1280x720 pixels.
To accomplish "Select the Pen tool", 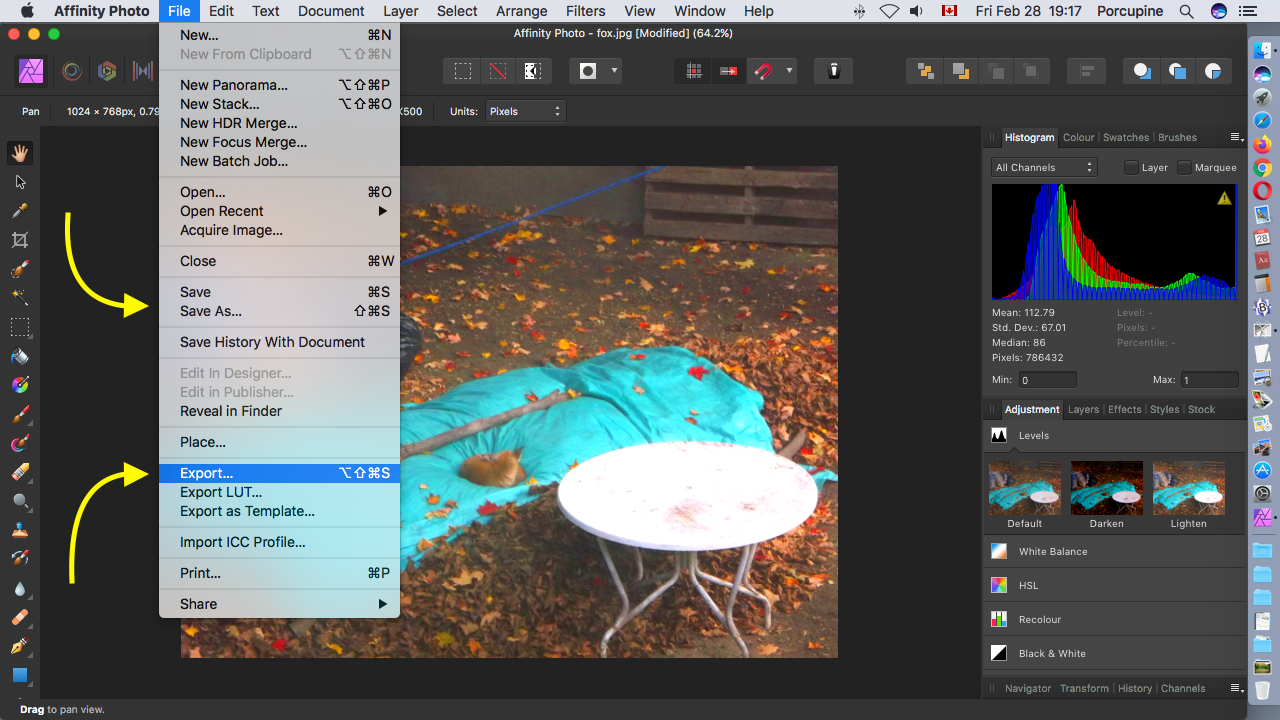I will [19, 647].
